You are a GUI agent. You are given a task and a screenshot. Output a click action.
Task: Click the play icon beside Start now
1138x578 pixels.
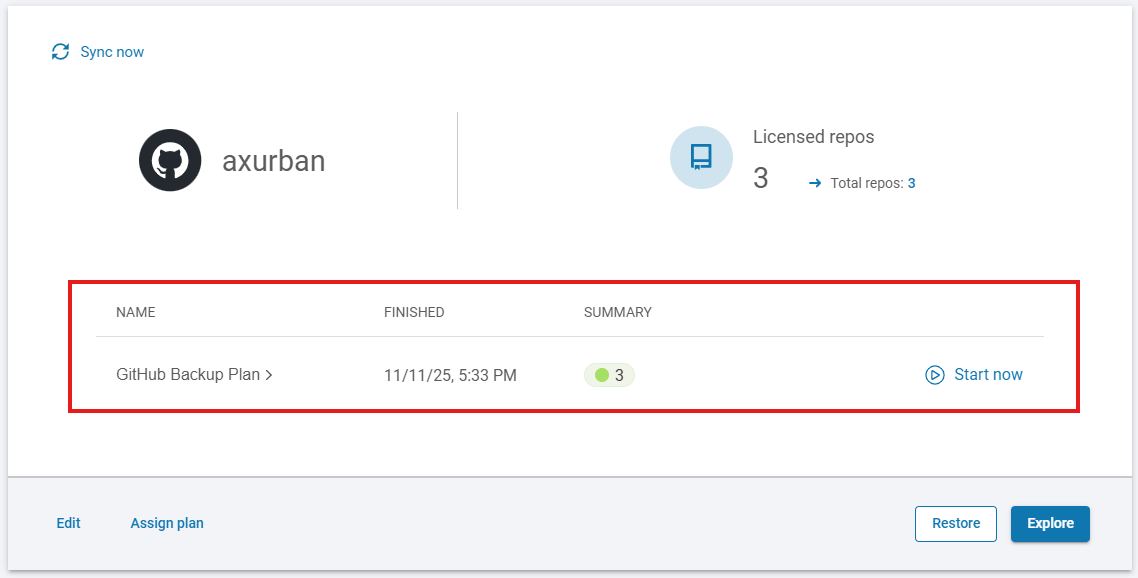pyautogui.click(x=935, y=375)
